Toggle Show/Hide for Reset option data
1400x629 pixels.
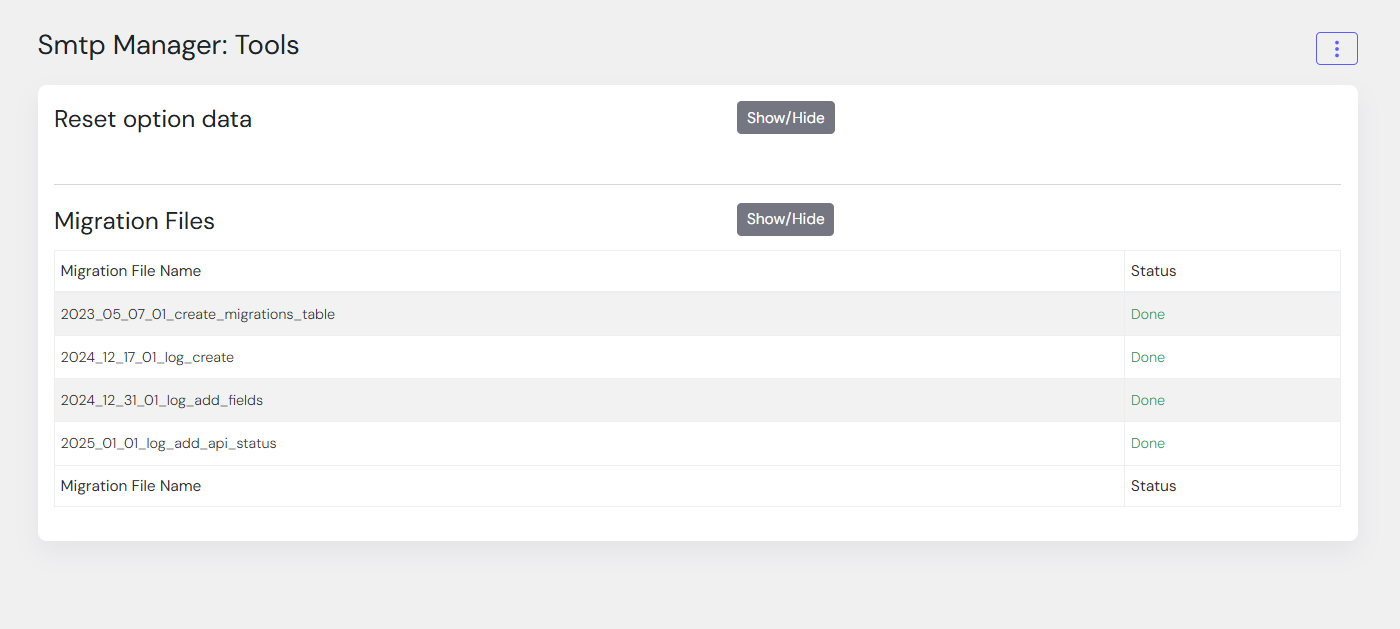(x=785, y=118)
